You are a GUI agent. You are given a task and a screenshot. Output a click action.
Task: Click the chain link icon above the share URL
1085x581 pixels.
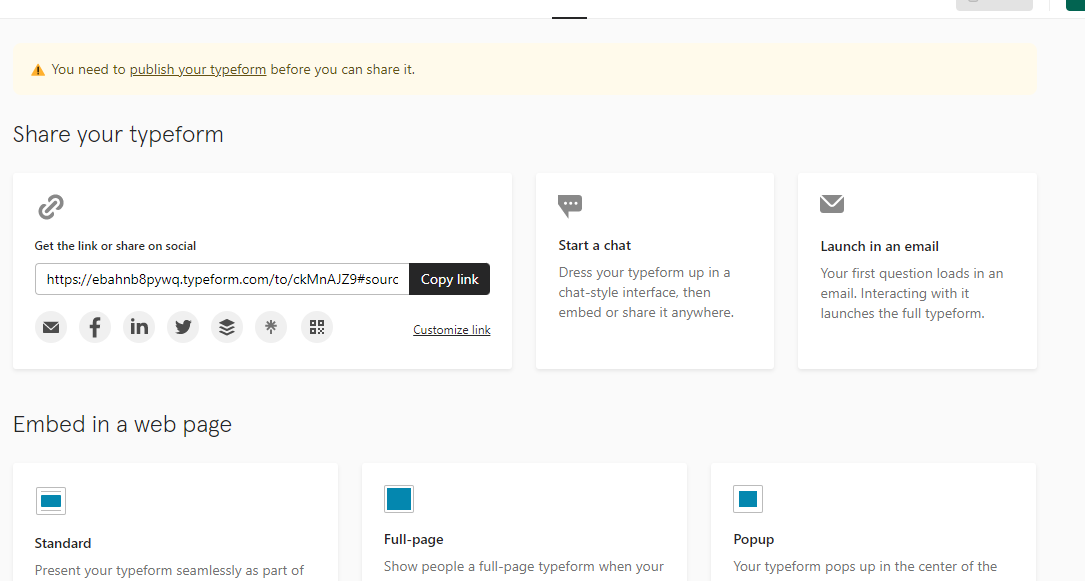tap(51, 207)
